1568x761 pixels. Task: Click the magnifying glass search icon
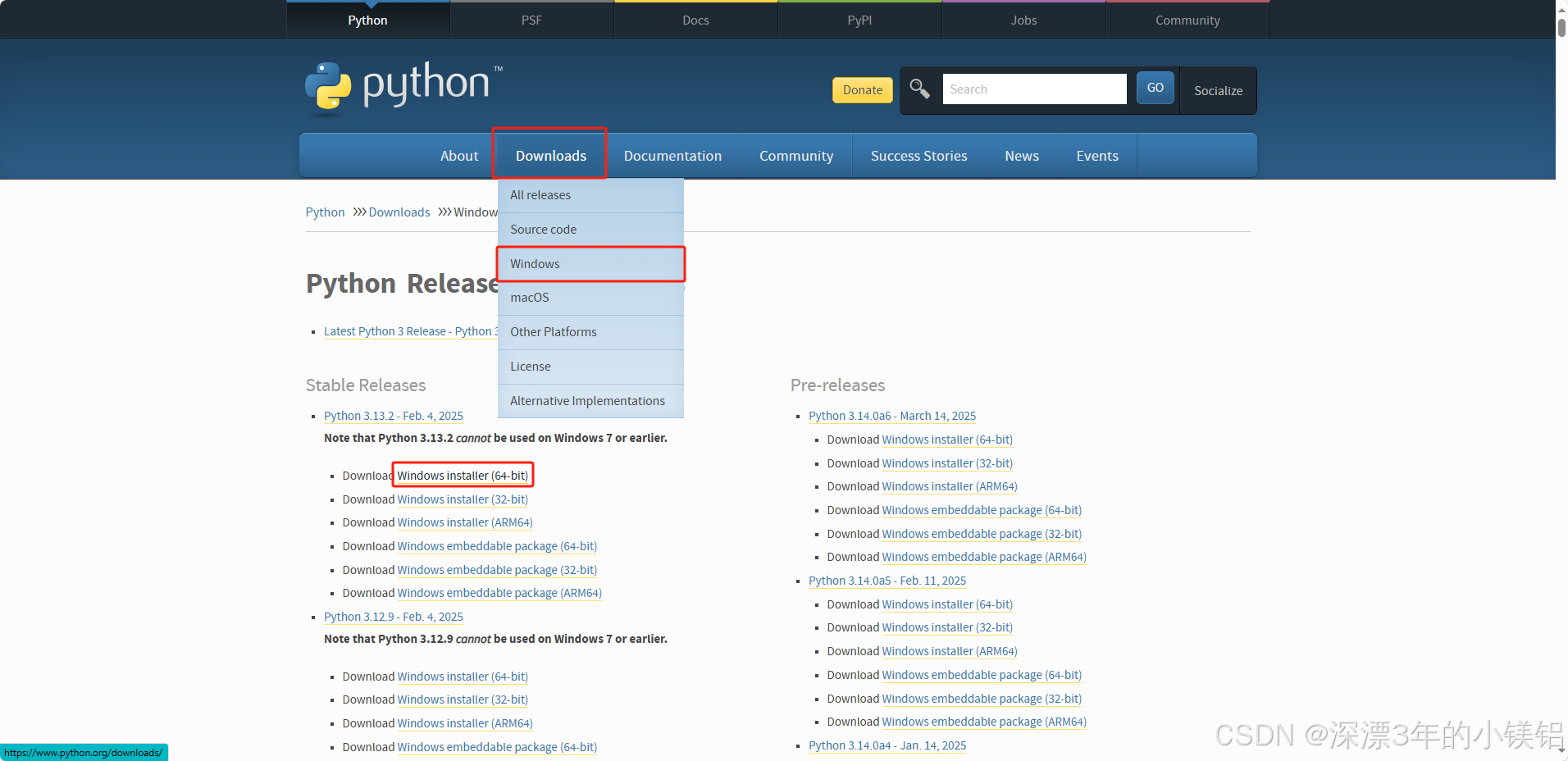coord(920,89)
